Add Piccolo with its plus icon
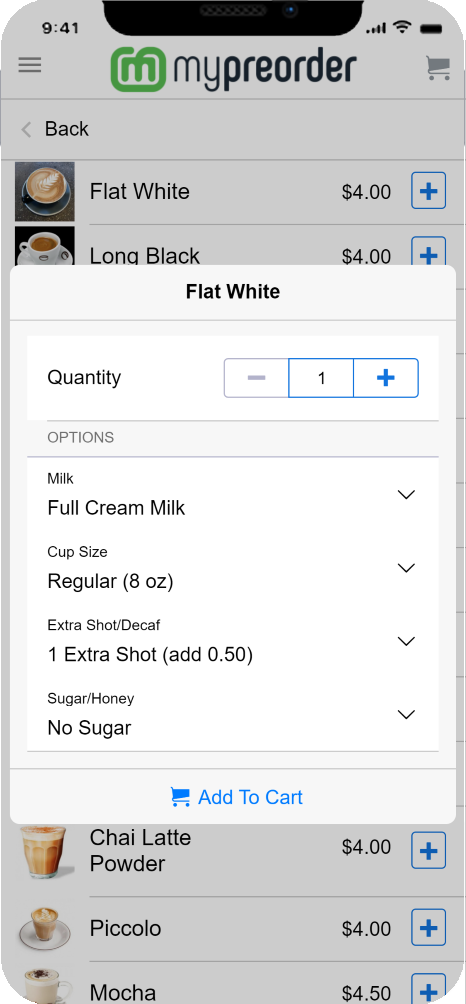Image resolution: width=466 pixels, height=1004 pixels. tap(428, 927)
